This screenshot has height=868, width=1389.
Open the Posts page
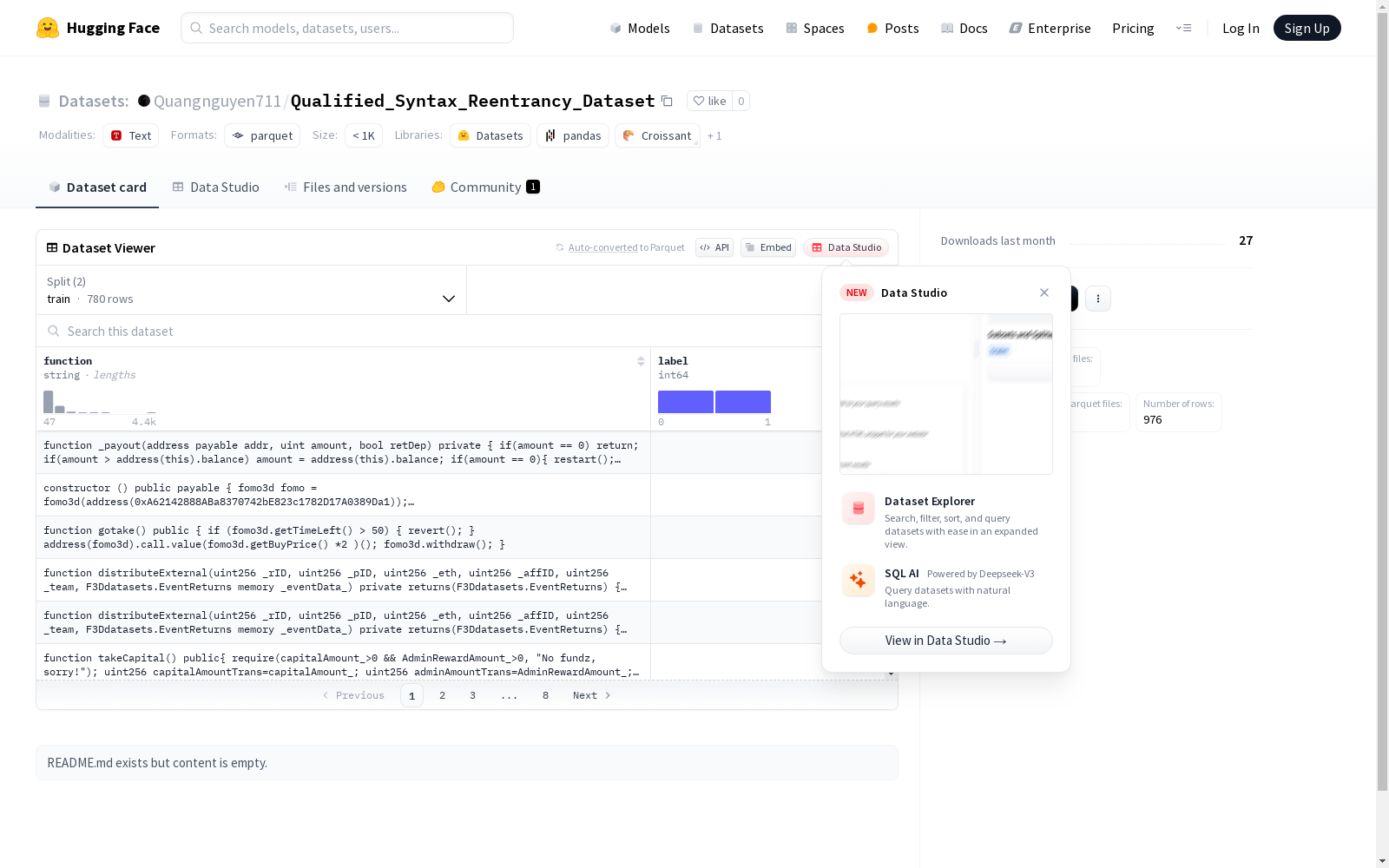point(892,28)
